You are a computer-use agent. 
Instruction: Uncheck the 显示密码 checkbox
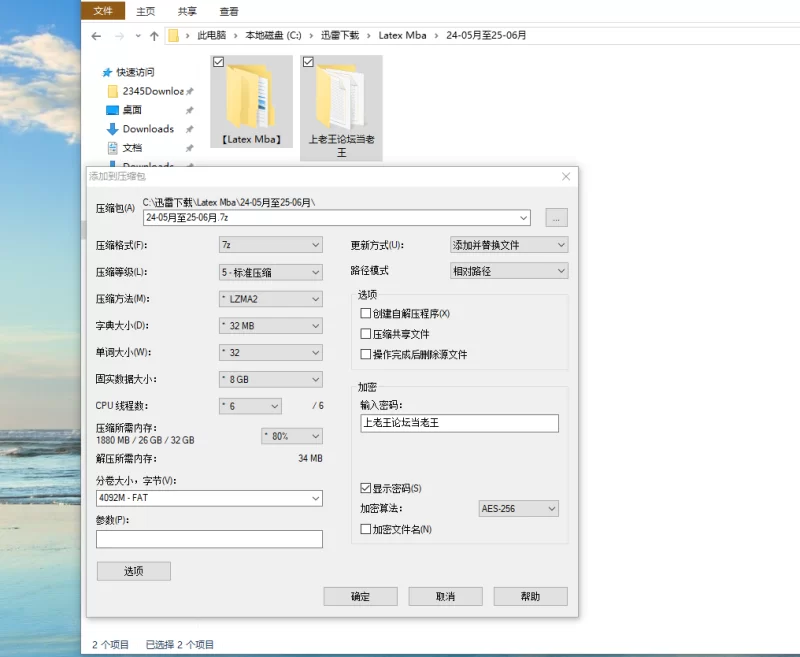pyautogui.click(x=365, y=488)
